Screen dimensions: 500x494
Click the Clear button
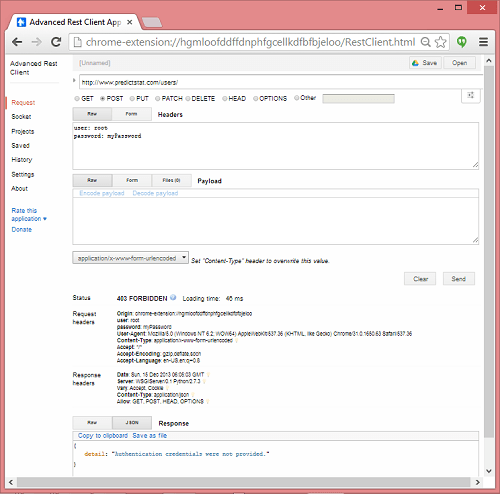coord(420,279)
